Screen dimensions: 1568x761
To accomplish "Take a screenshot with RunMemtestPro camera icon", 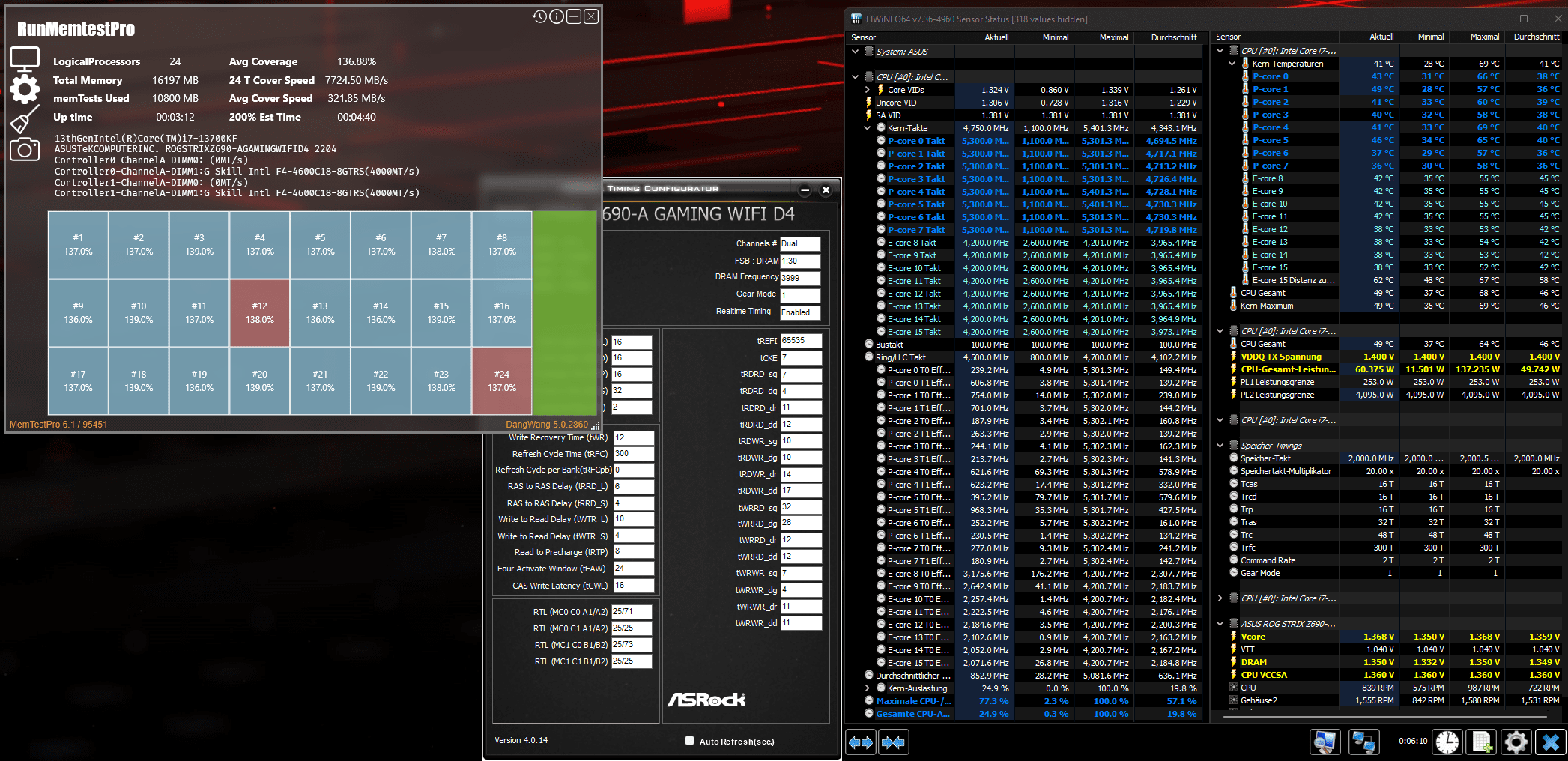I will (25, 149).
